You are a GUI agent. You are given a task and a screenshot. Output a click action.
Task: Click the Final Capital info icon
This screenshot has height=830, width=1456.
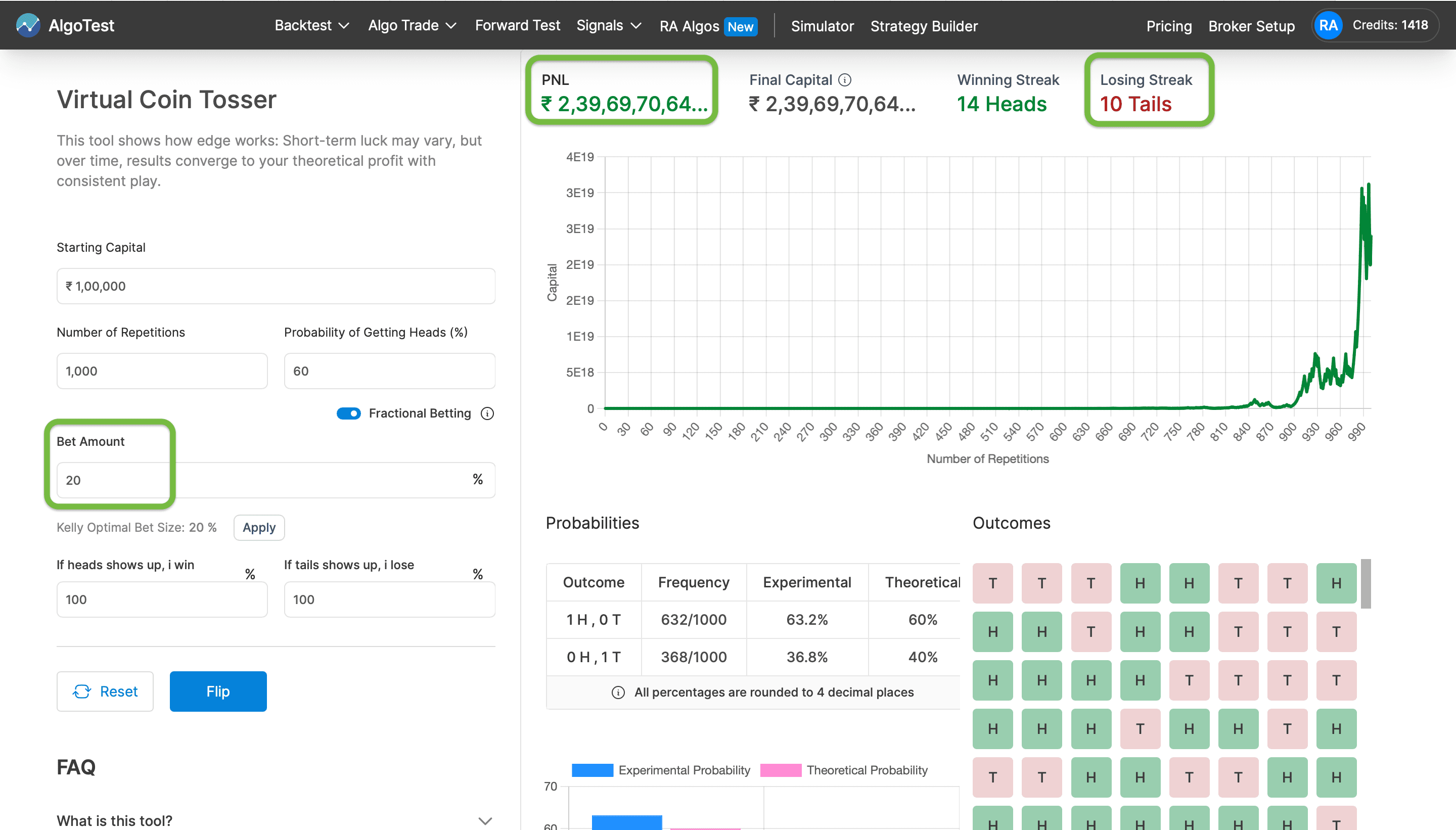845,80
